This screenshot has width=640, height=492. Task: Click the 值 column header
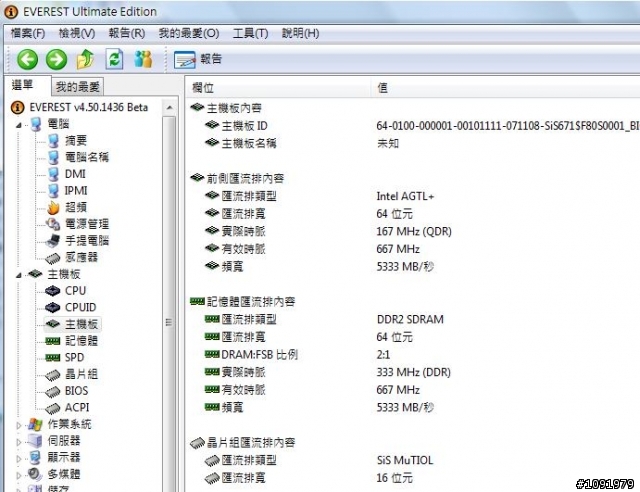tap(505, 87)
